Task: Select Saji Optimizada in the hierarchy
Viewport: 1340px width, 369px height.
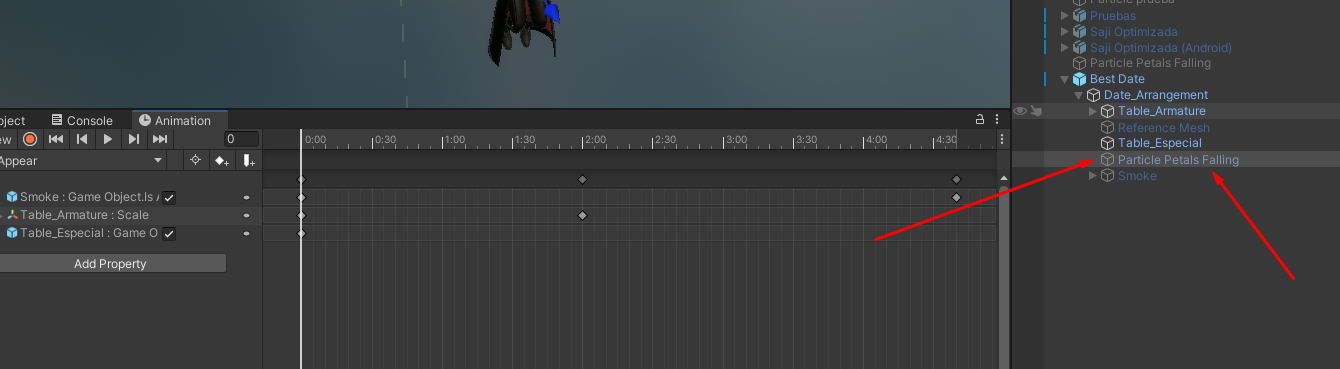Action: point(1134,32)
